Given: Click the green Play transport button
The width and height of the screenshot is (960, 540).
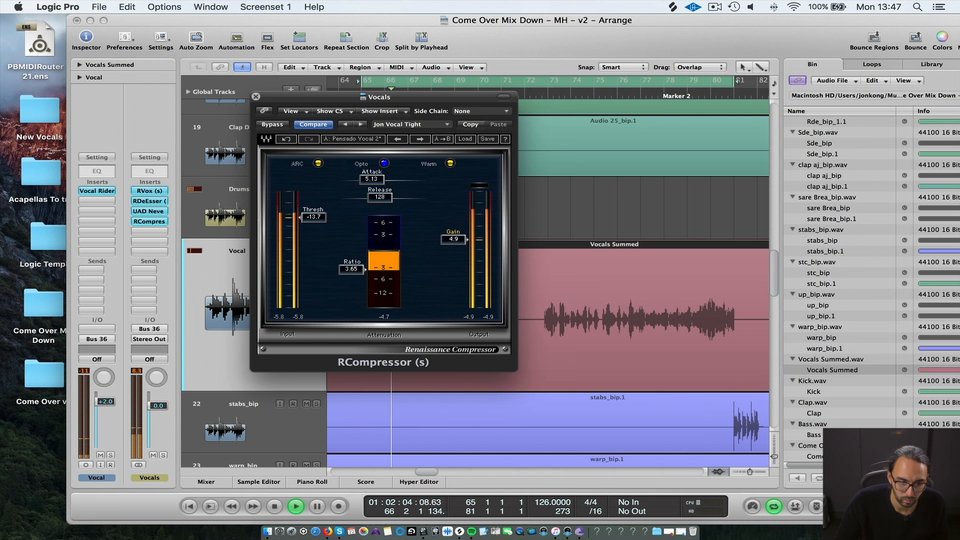Looking at the screenshot, I should pyautogui.click(x=296, y=506).
